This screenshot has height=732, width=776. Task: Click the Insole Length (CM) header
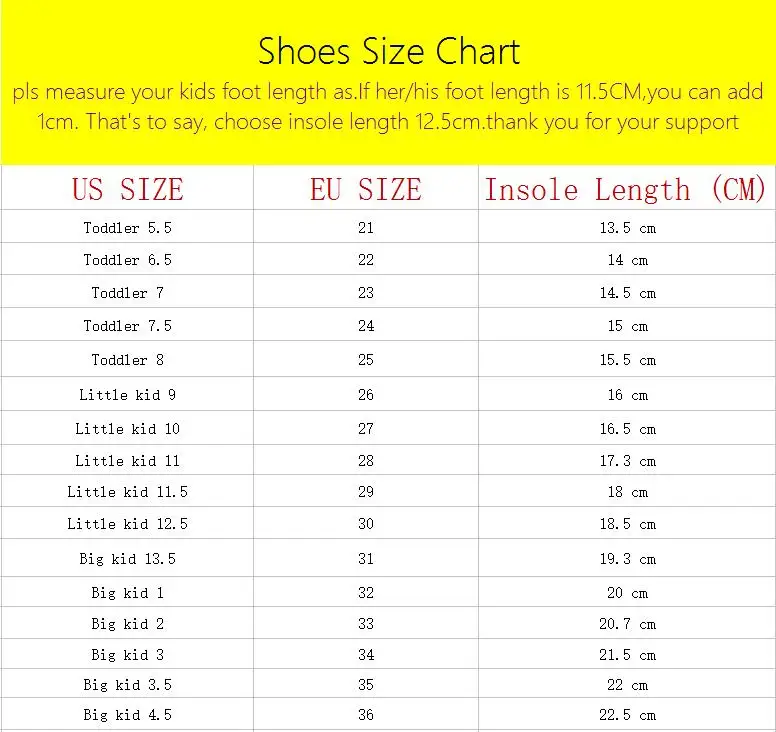(x=625, y=189)
